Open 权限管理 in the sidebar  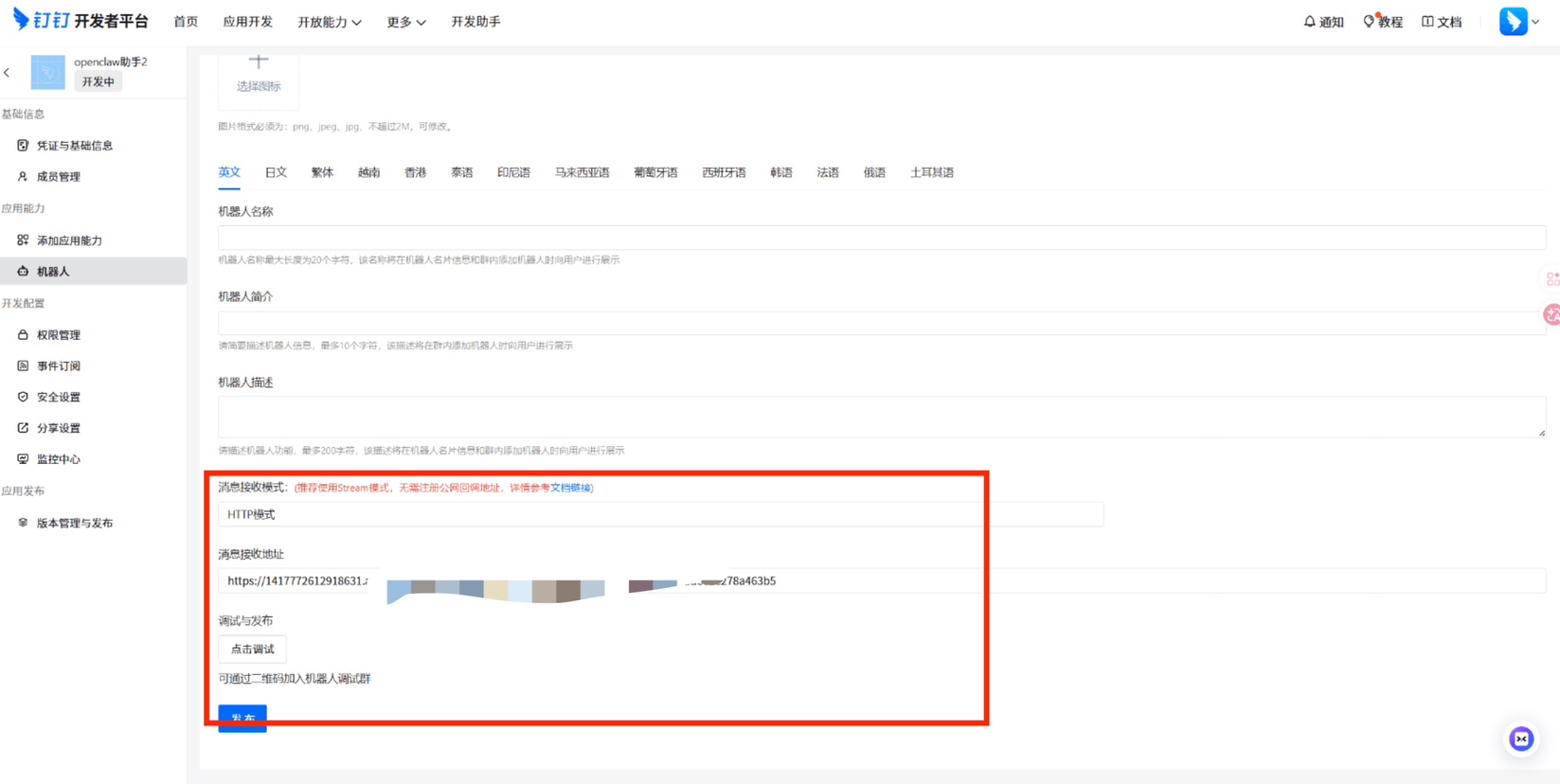[x=59, y=335]
